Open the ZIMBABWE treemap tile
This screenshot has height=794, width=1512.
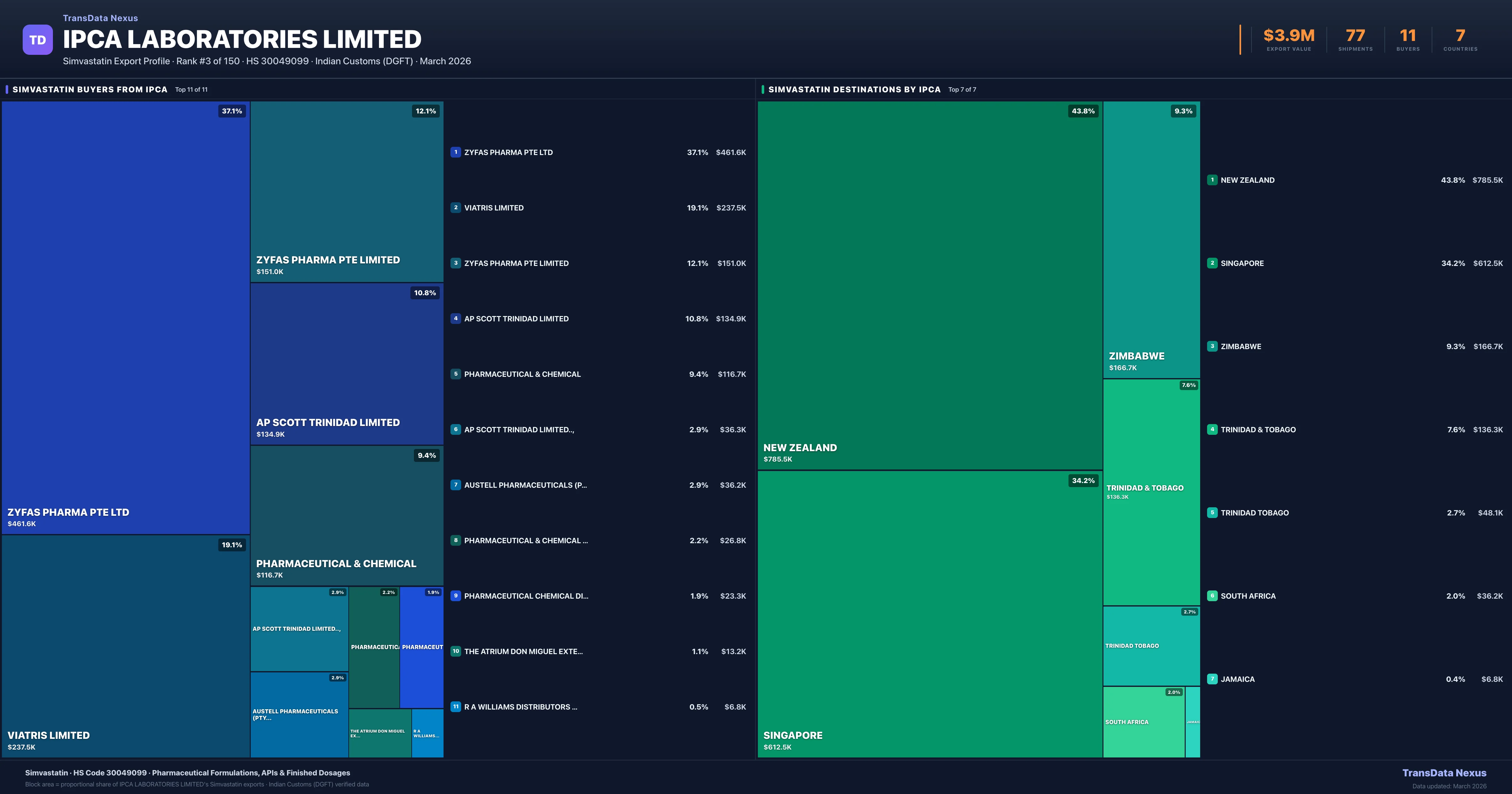[x=1151, y=239]
